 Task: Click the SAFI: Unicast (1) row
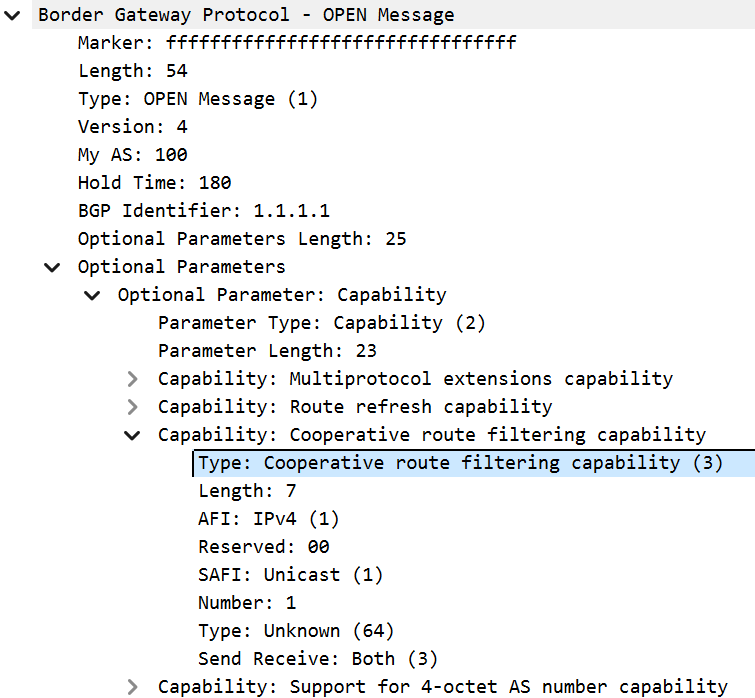(290, 575)
